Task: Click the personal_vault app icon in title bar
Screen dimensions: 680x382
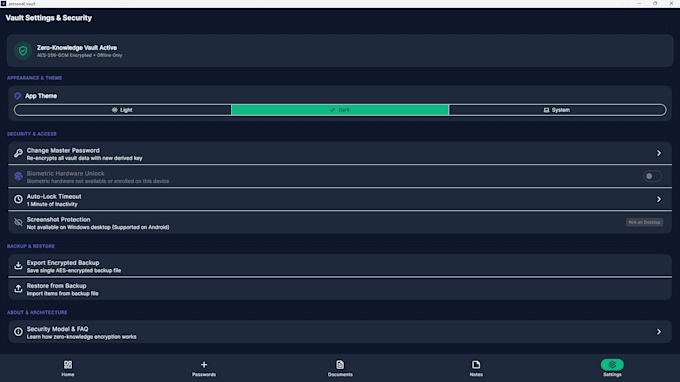Action: 3,3
